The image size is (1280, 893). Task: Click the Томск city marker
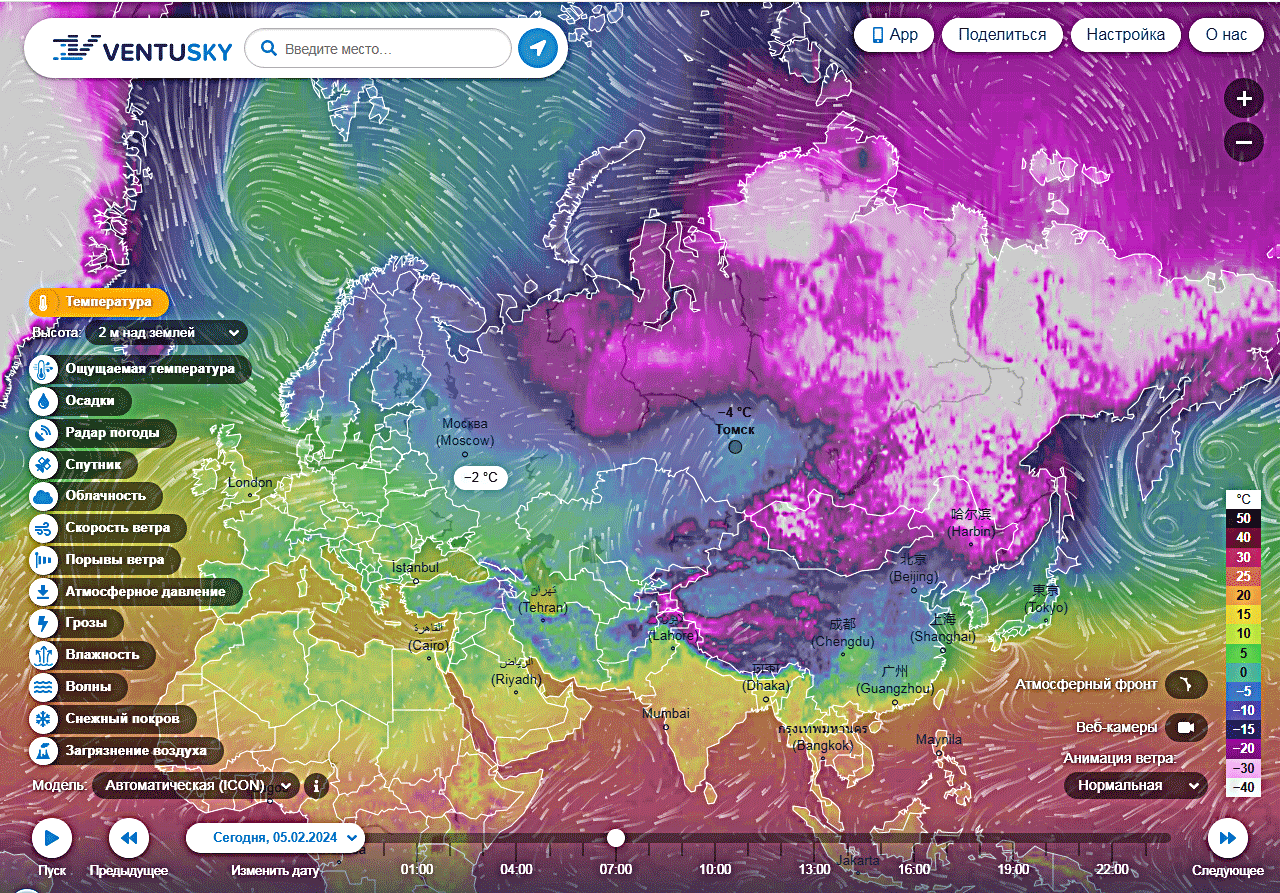point(735,447)
